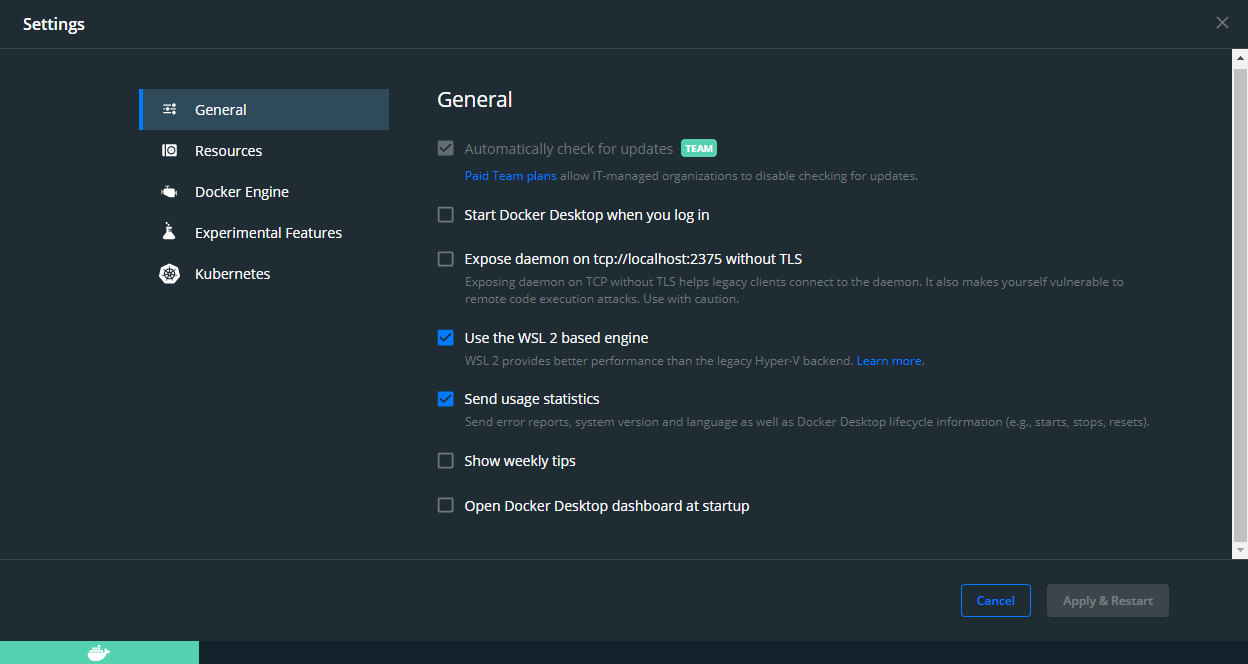The height and width of the screenshot is (664, 1248).
Task: Click the General sliders icon in sidebar
Action: tap(170, 110)
